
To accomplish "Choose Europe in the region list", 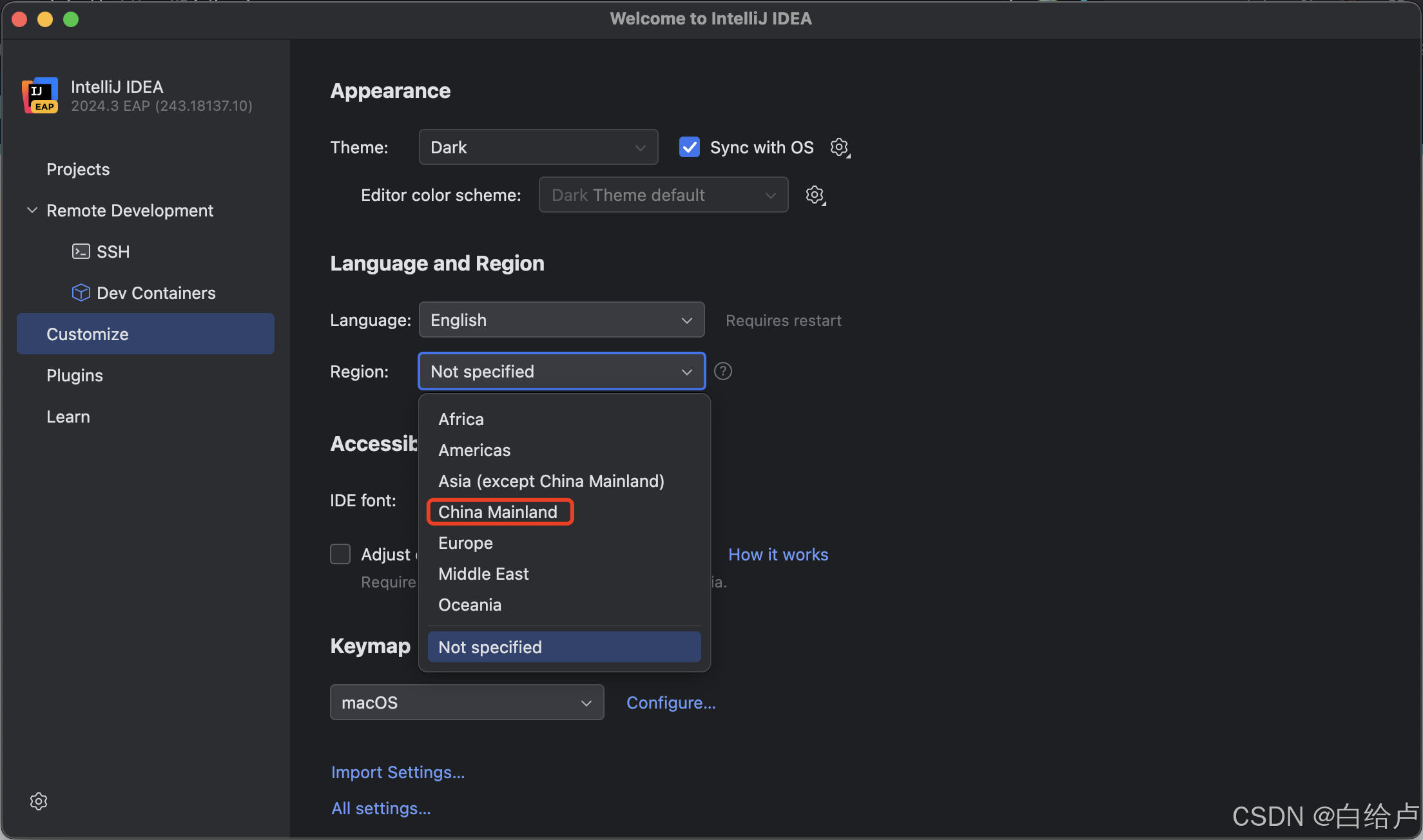I will pyautogui.click(x=465, y=543).
